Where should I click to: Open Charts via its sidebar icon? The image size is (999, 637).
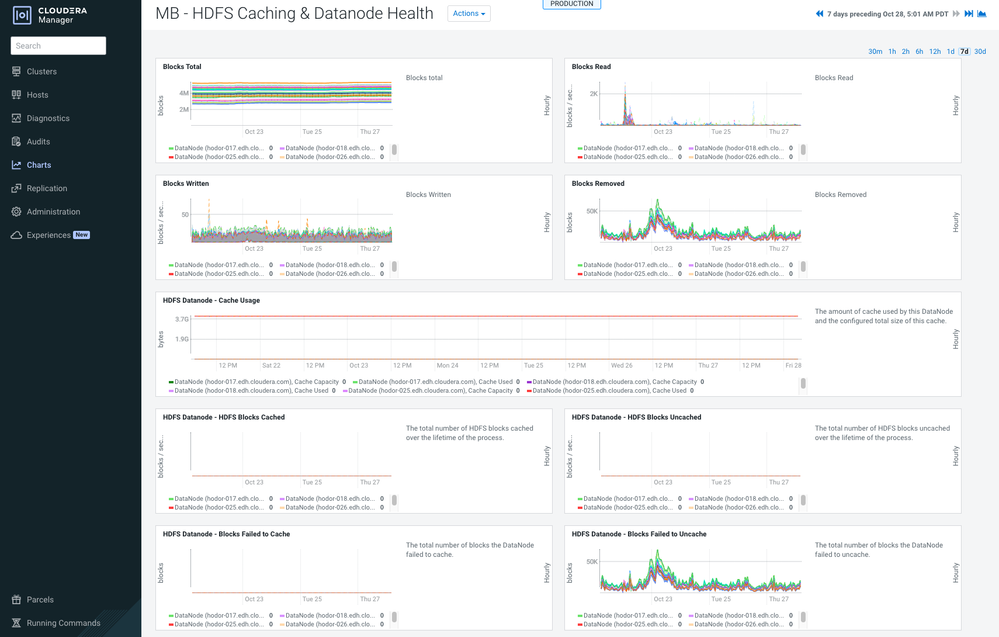point(17,165)
